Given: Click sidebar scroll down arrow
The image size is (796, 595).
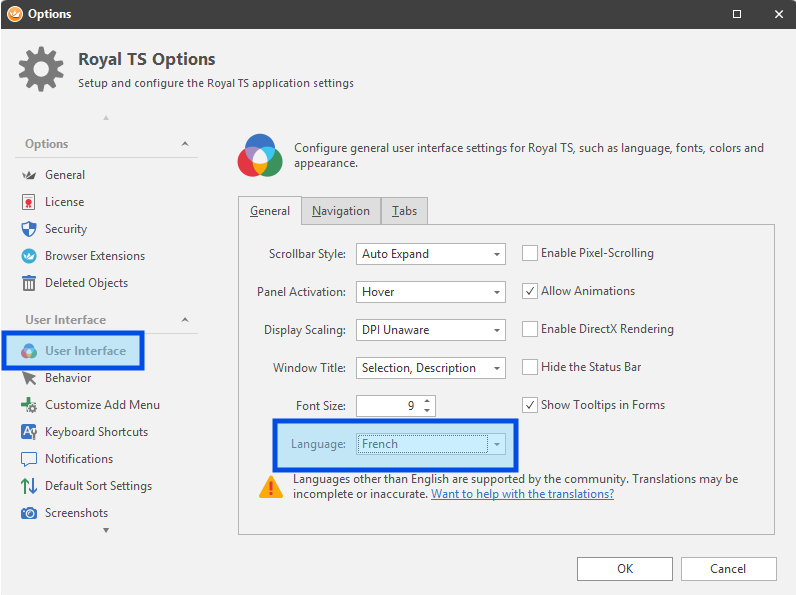Looking at the screenshot, I should [106, 531].
